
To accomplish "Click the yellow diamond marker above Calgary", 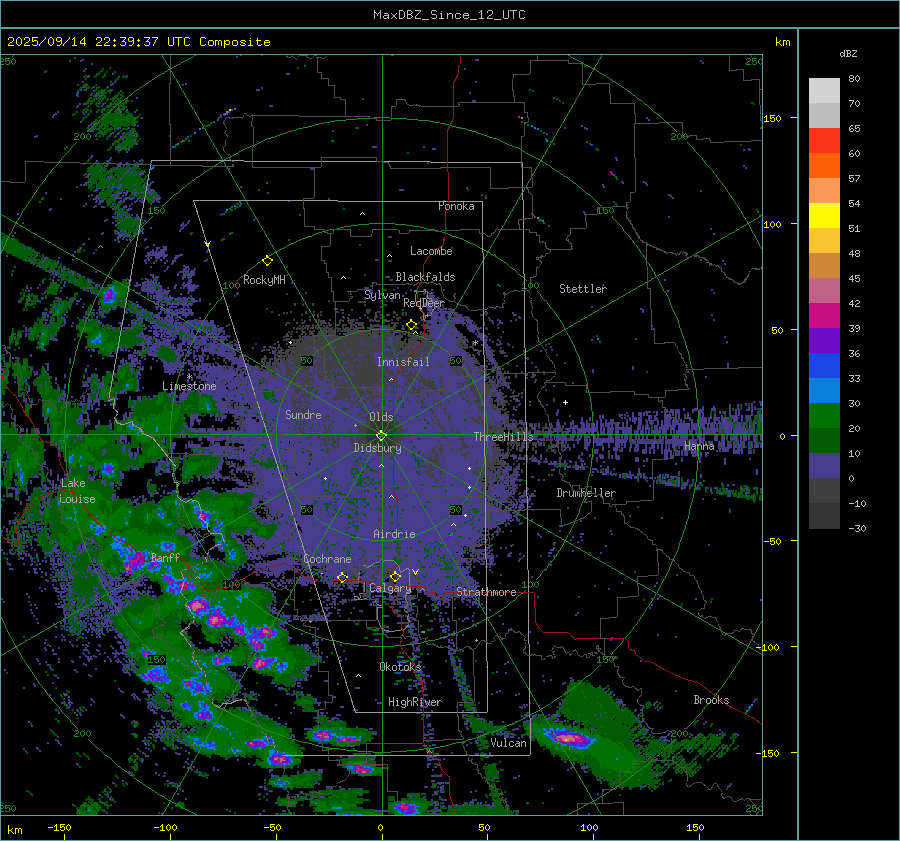I will 395,576.
